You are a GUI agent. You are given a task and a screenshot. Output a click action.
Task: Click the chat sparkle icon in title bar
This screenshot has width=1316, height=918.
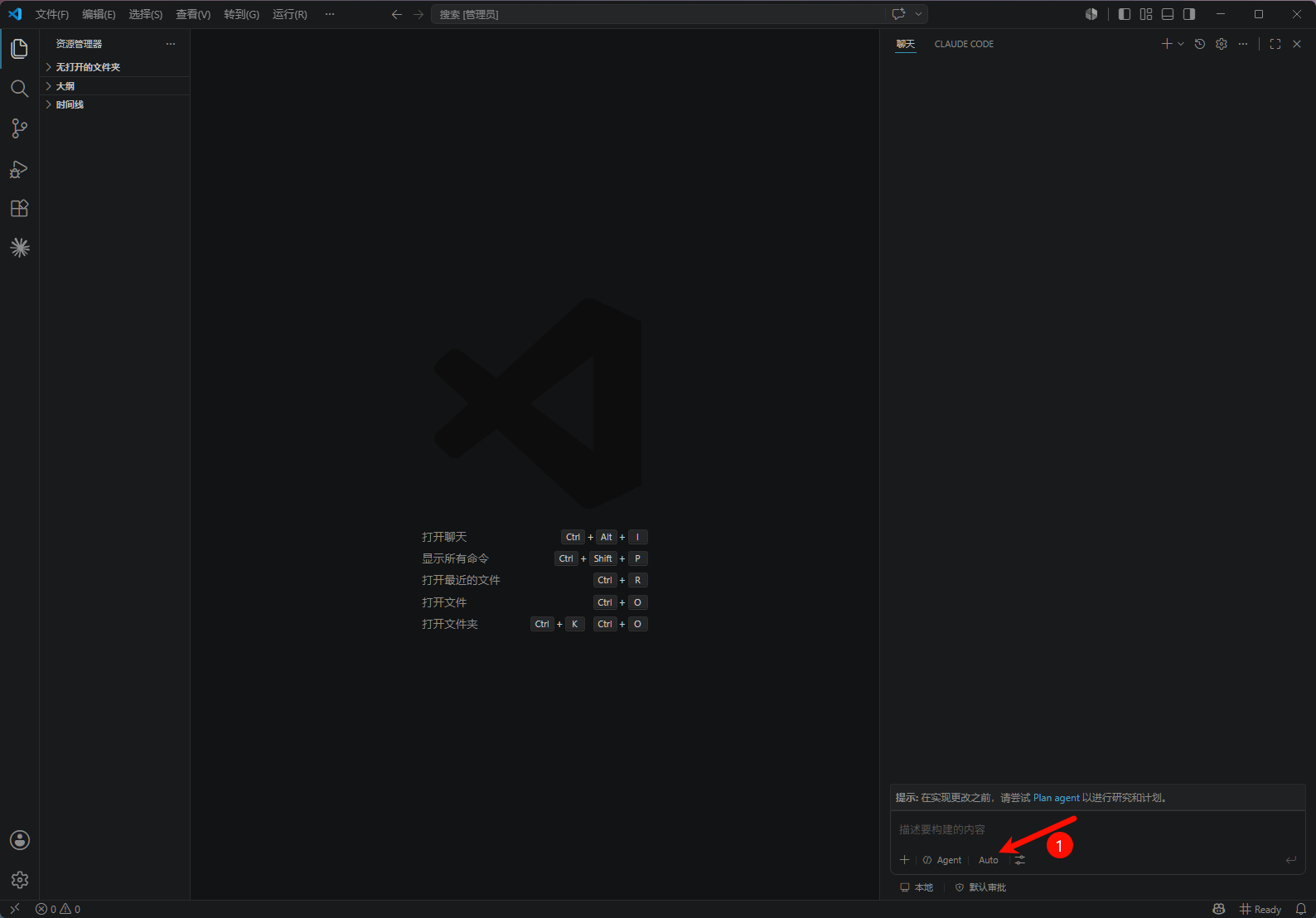[x=898, y=14]
